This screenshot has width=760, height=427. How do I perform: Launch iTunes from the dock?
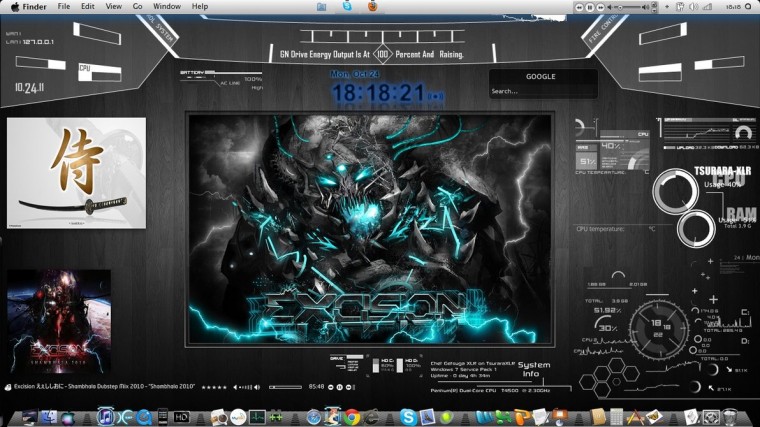point(106,417)
